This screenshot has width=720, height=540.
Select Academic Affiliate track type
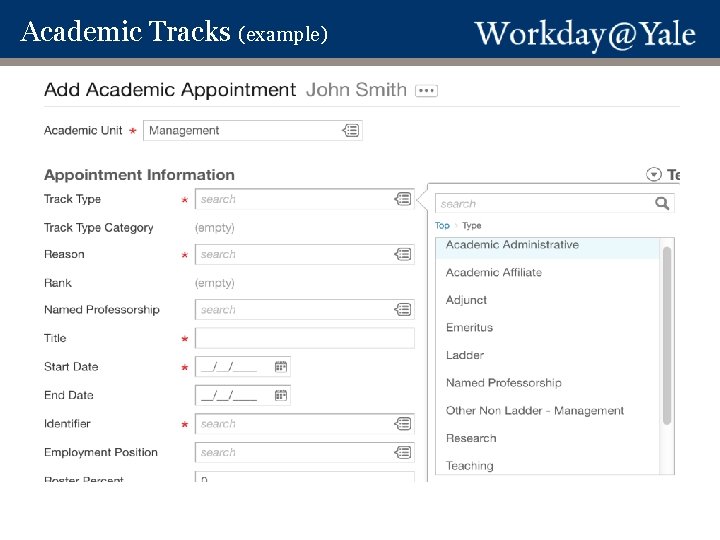click(547, 272)
